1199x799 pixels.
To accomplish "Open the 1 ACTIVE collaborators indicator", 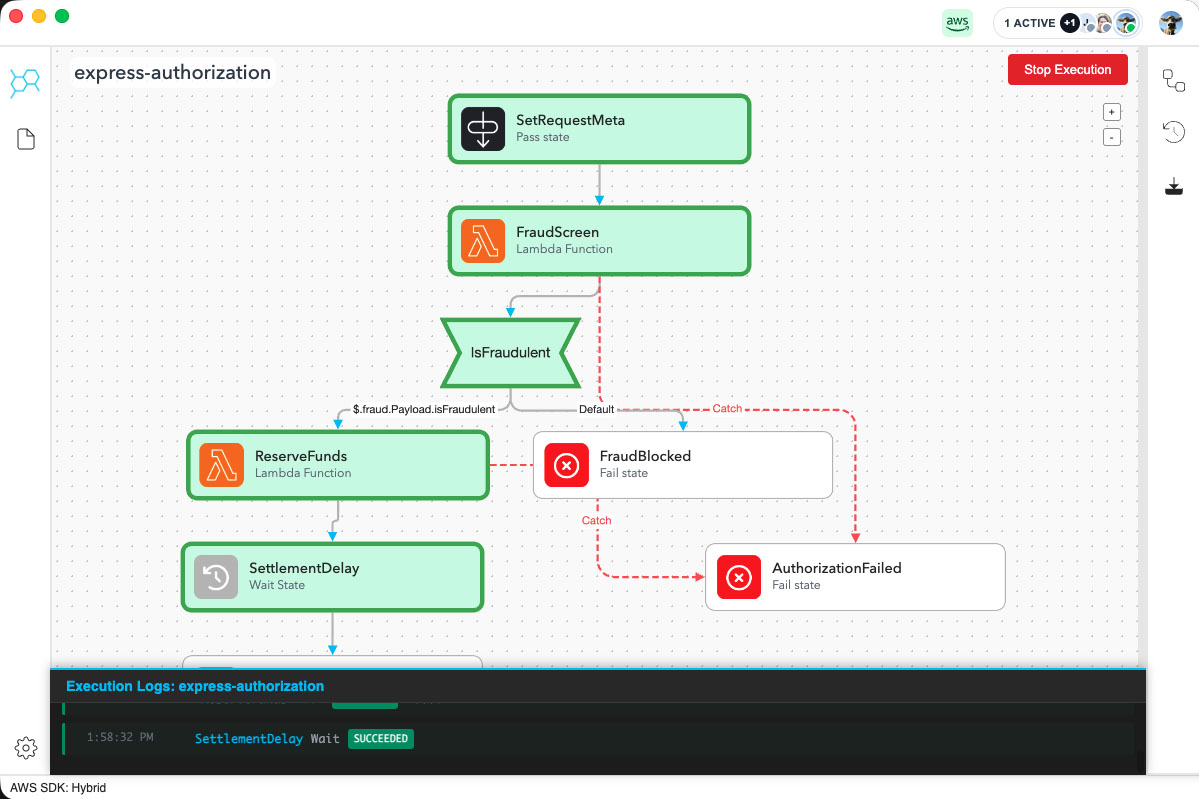I will [x=1067, y=23].
